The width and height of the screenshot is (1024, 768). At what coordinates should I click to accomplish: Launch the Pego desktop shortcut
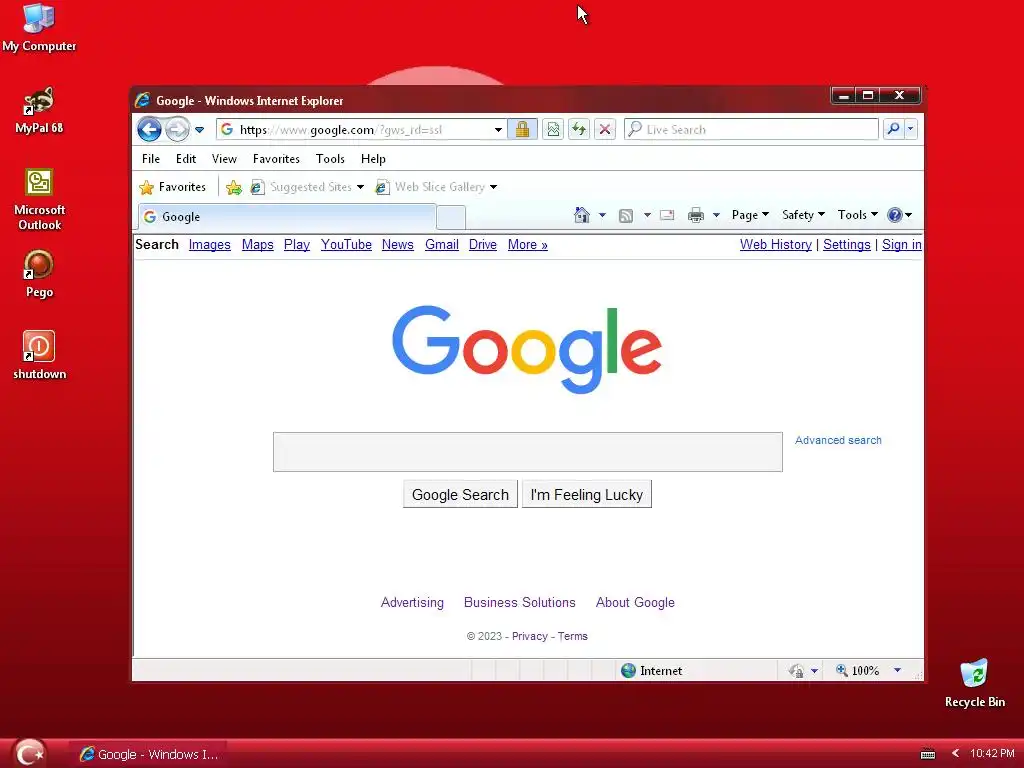pyautogui.click(x=39, y=274)
